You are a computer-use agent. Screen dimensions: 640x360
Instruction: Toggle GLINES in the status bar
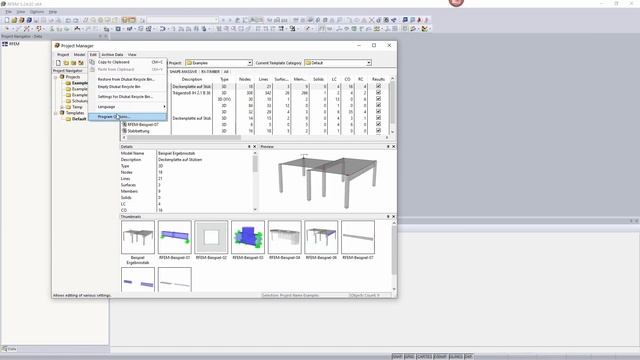pyautogui.click(x=456, y=357)
